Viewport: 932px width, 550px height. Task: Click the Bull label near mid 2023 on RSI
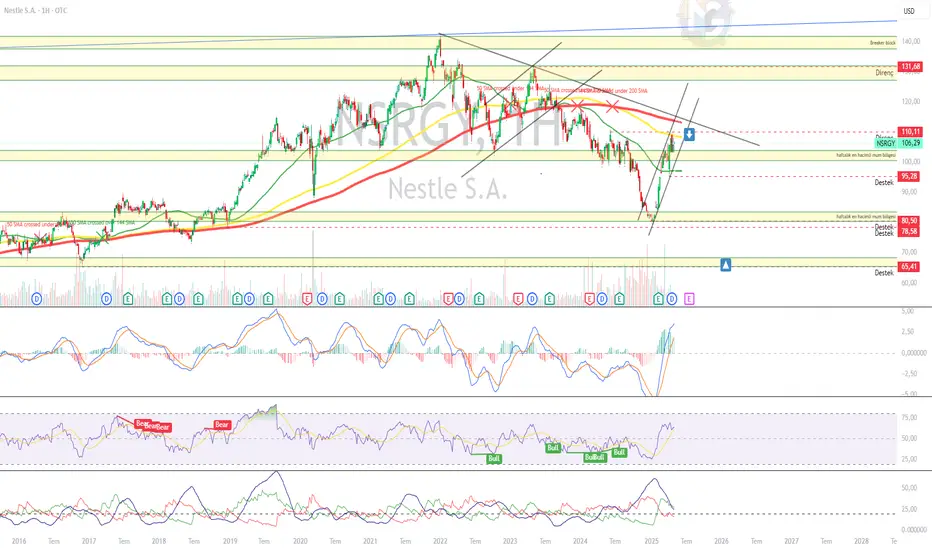[x=553, y=448]
